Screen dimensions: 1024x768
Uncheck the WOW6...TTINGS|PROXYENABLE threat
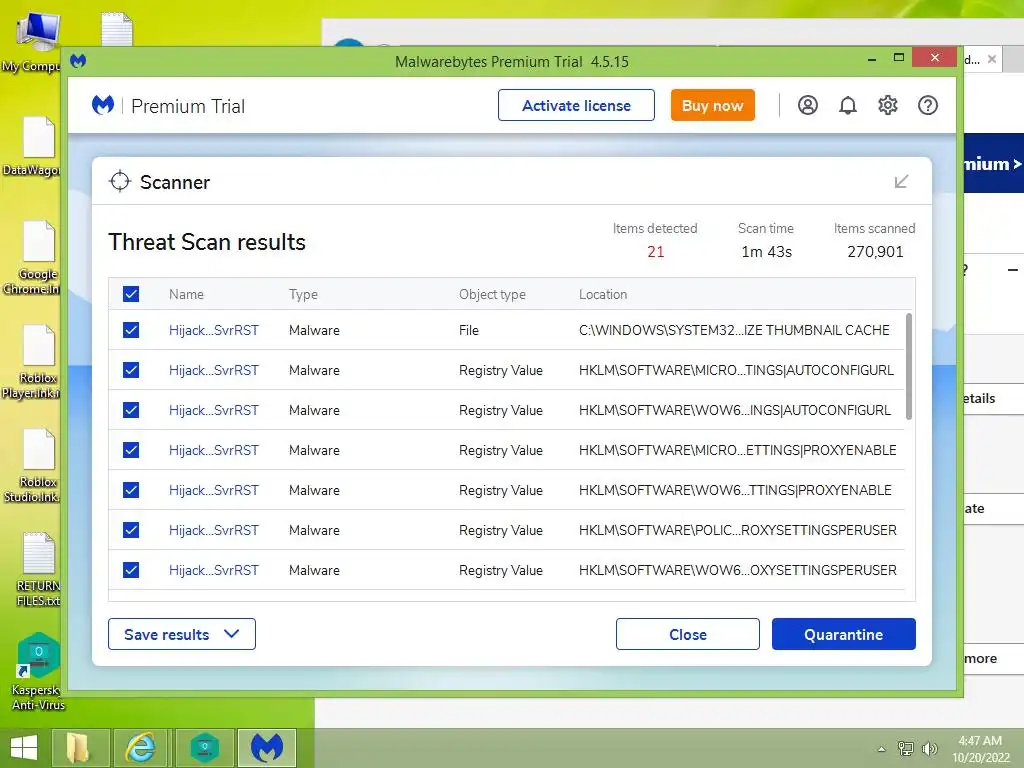point(131,490)
